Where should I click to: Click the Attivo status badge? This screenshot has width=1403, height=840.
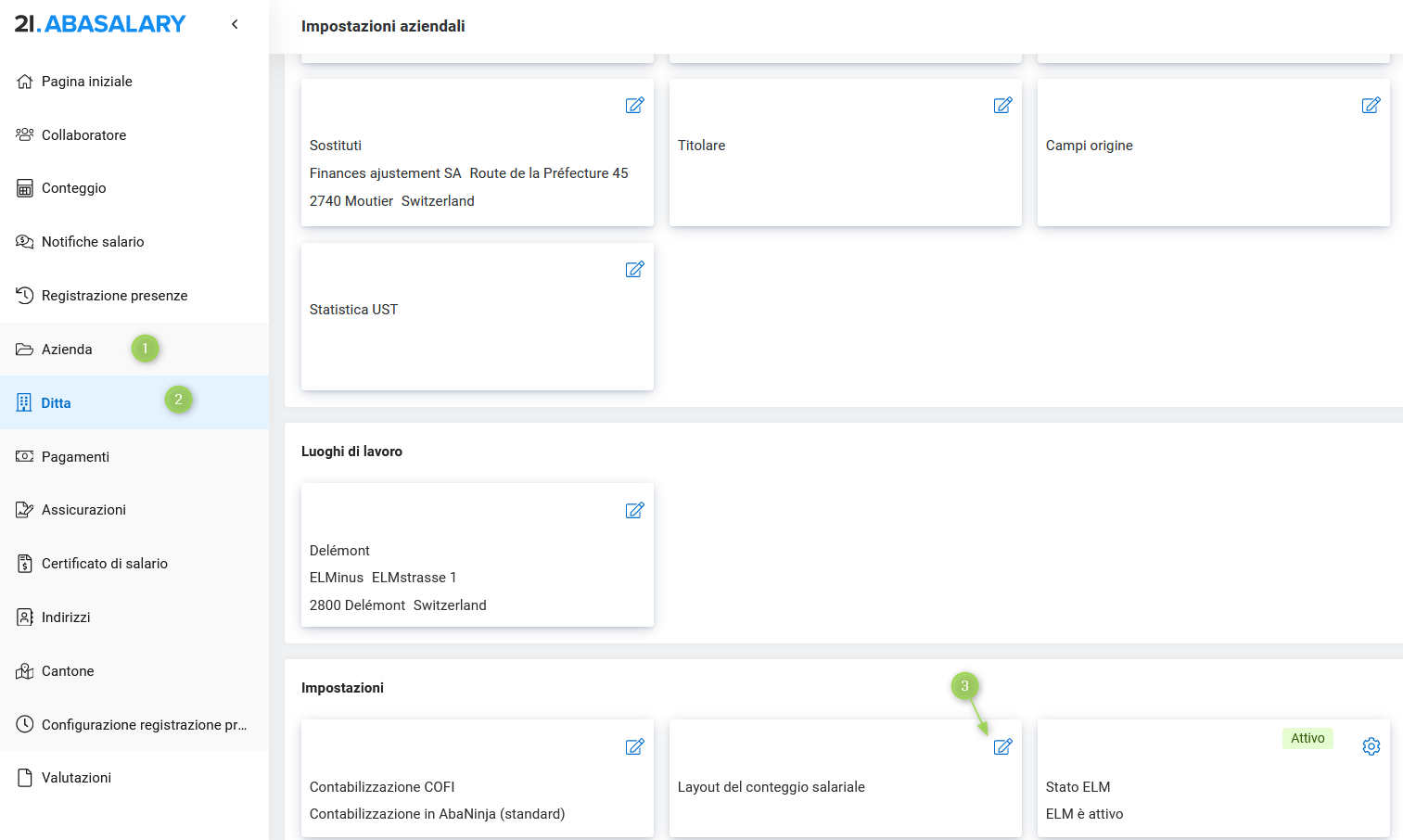pyautogui.click(x=1307, y=738)
